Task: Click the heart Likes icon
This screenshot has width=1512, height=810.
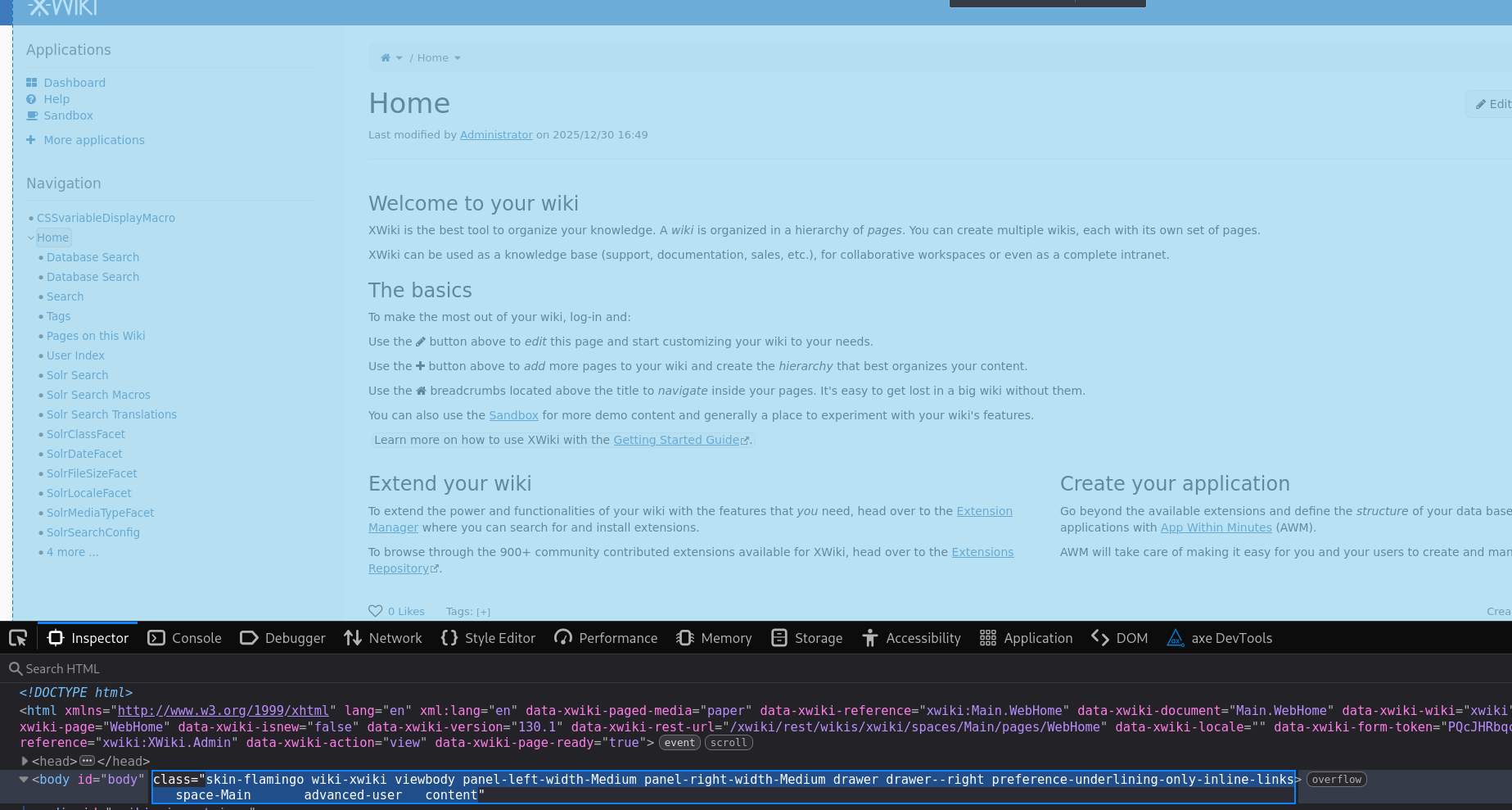Action: [376, 611]
